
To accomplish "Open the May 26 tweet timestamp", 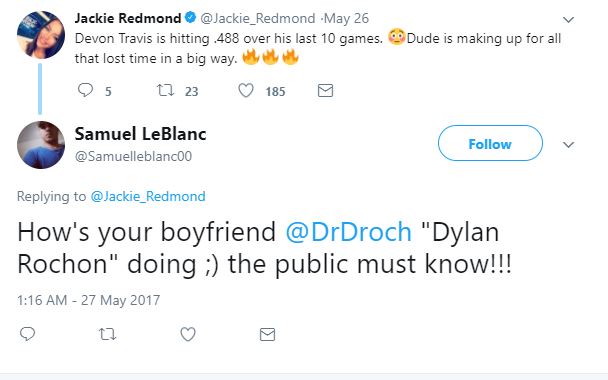I will [346, 18].
